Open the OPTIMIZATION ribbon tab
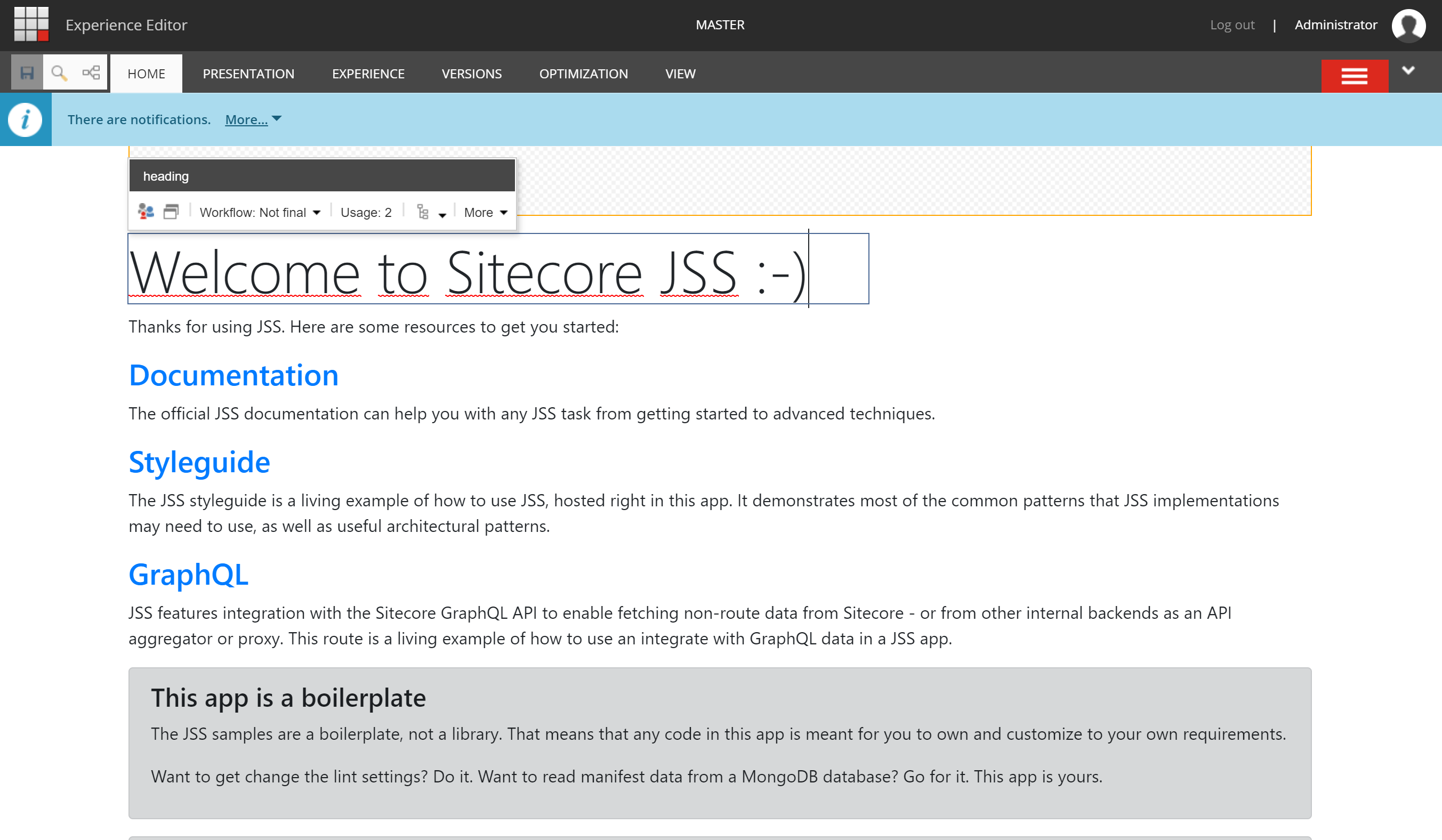 [583, 74]
